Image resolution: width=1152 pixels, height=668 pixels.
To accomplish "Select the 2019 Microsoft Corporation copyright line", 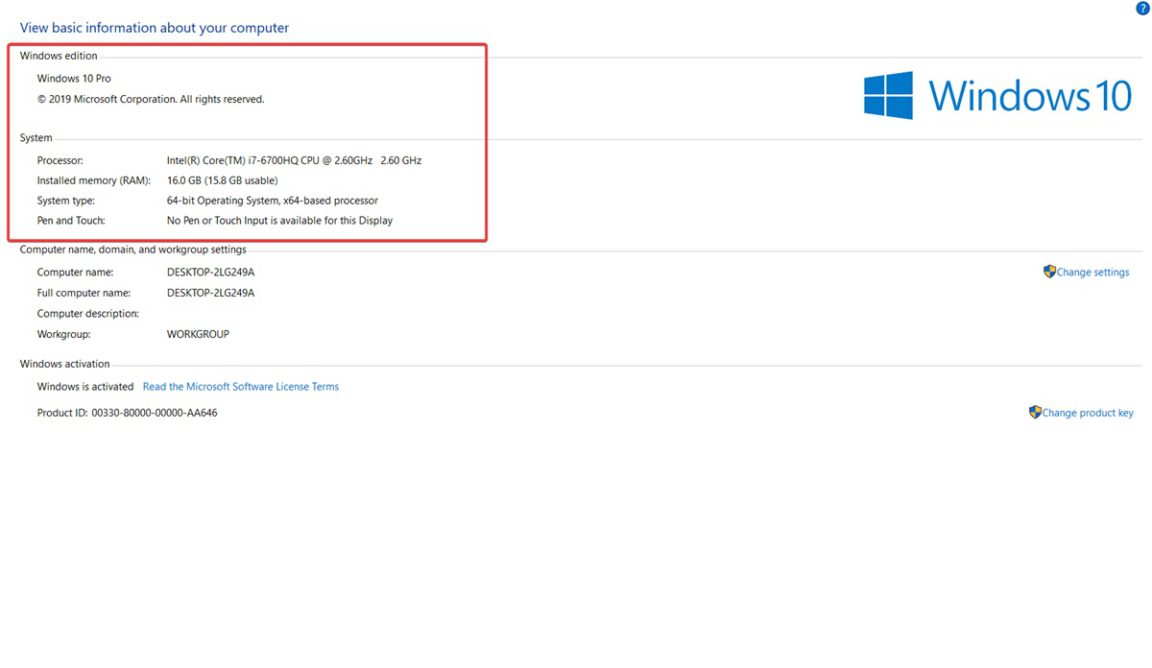I will (150, 99).
